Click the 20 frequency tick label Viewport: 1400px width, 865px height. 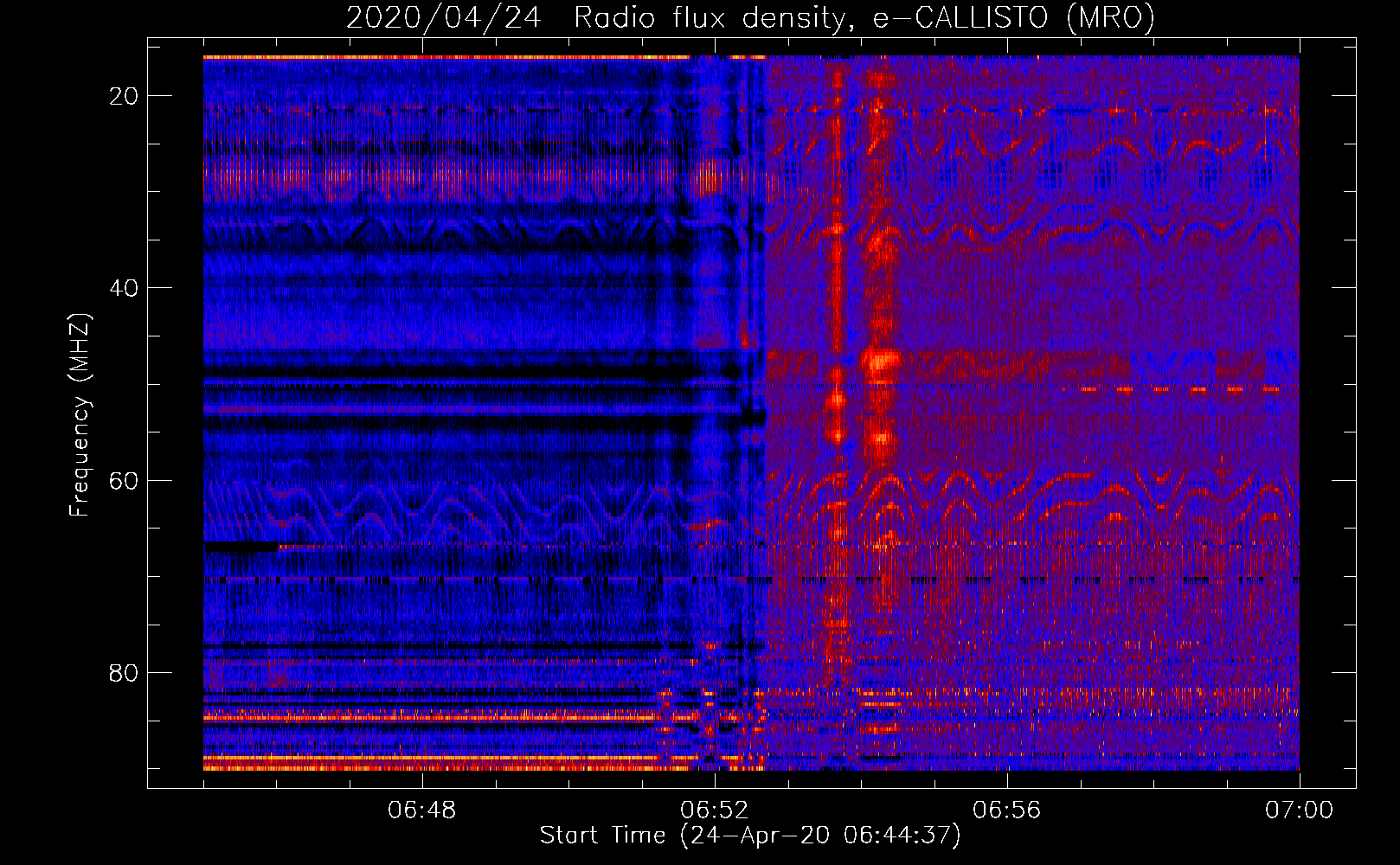coord(124,96)
